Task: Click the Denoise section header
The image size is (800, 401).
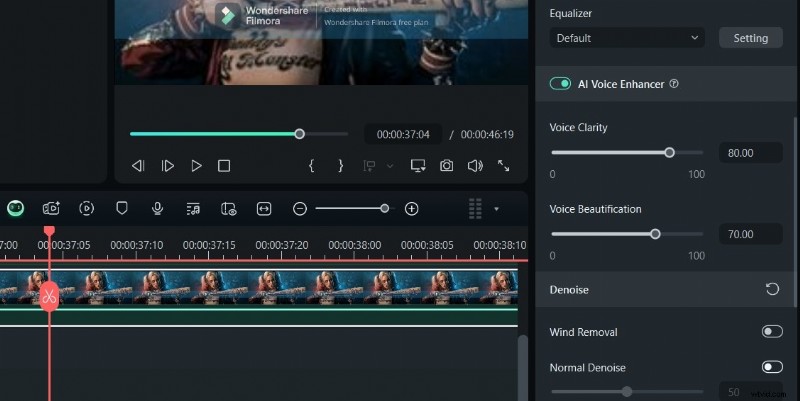Action: tap(664, 289)
